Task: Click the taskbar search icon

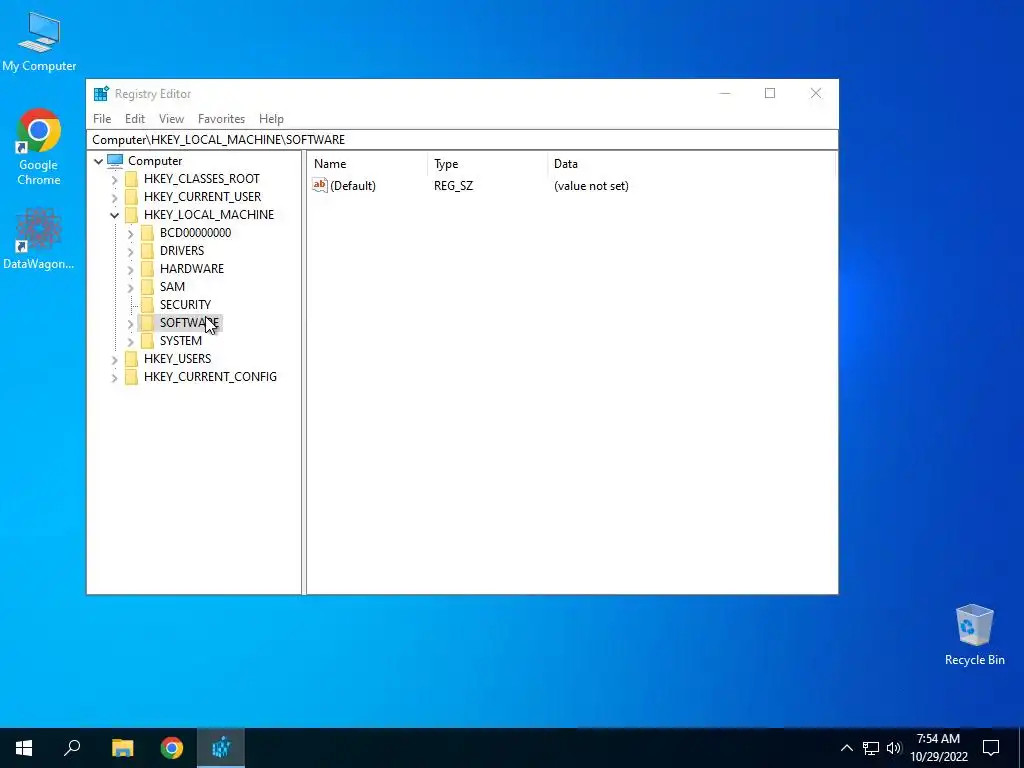Action: click(72, 748)
